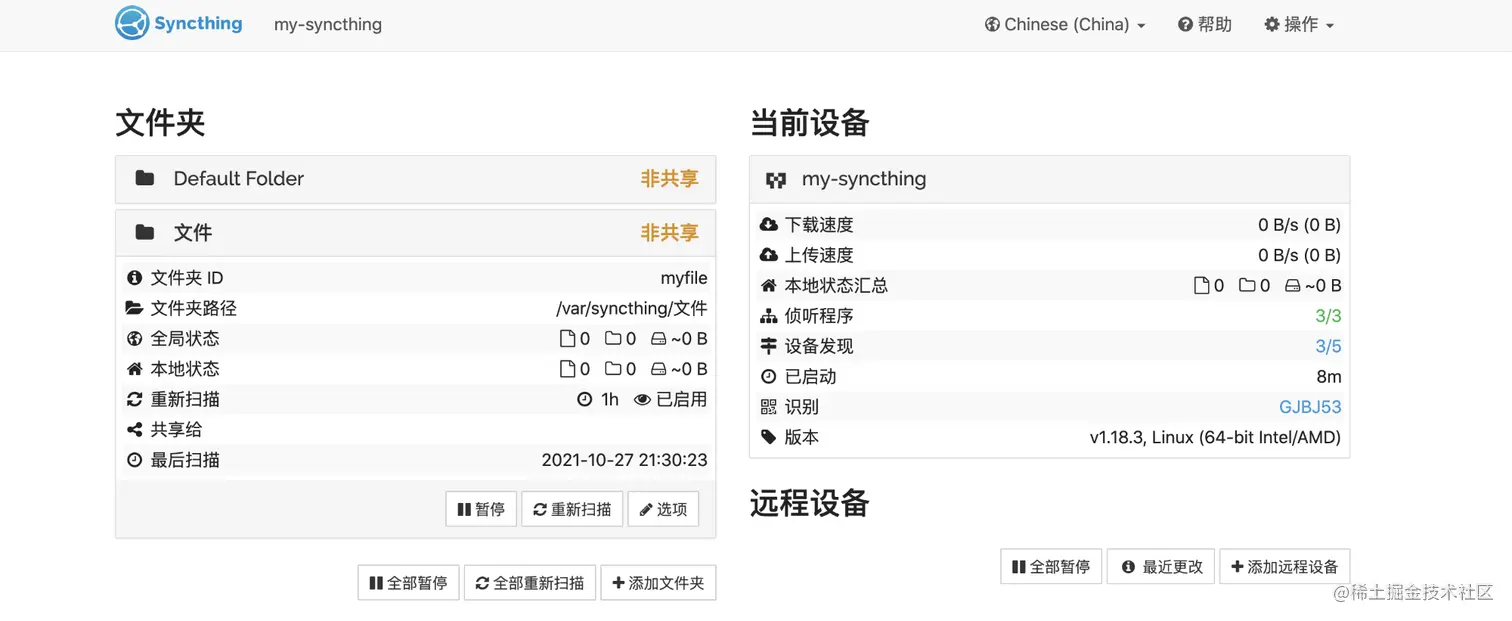This screenshot has width=1512, height=621.
Task: Click the eye icon next to 已启用
Action: (643, 399)
